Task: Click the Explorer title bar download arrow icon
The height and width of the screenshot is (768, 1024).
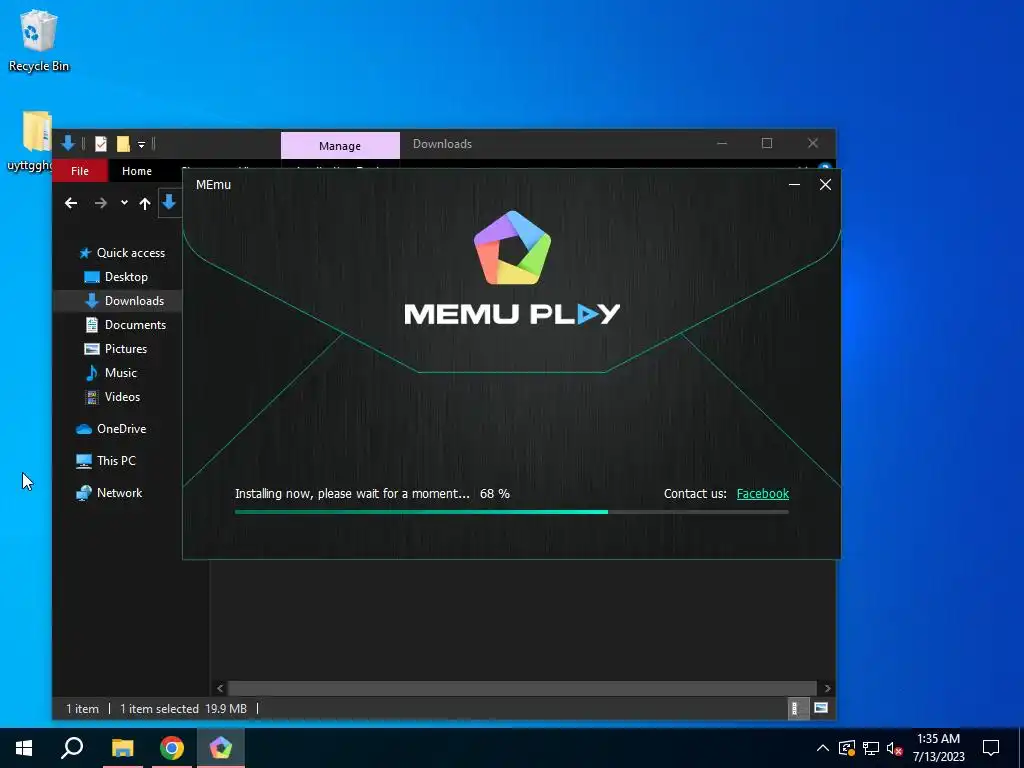Action: pos(67,144)
